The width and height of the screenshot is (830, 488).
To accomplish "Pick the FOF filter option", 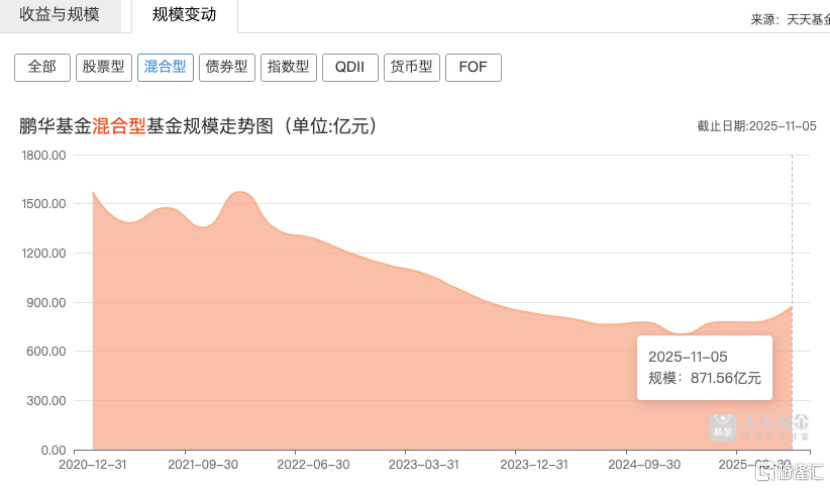I will pos(473,67).
